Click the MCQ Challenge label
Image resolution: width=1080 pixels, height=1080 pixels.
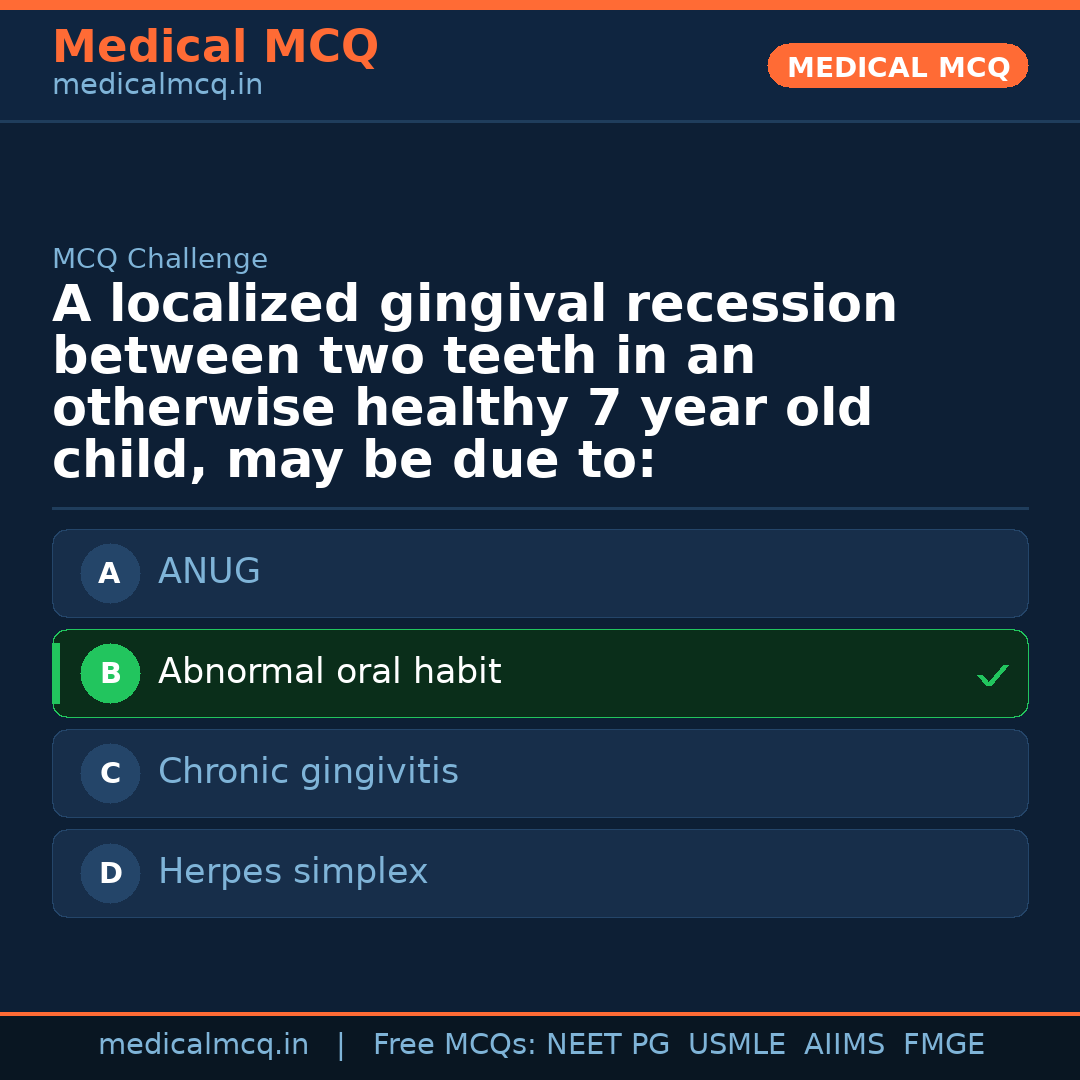click(x=160, y=260)
